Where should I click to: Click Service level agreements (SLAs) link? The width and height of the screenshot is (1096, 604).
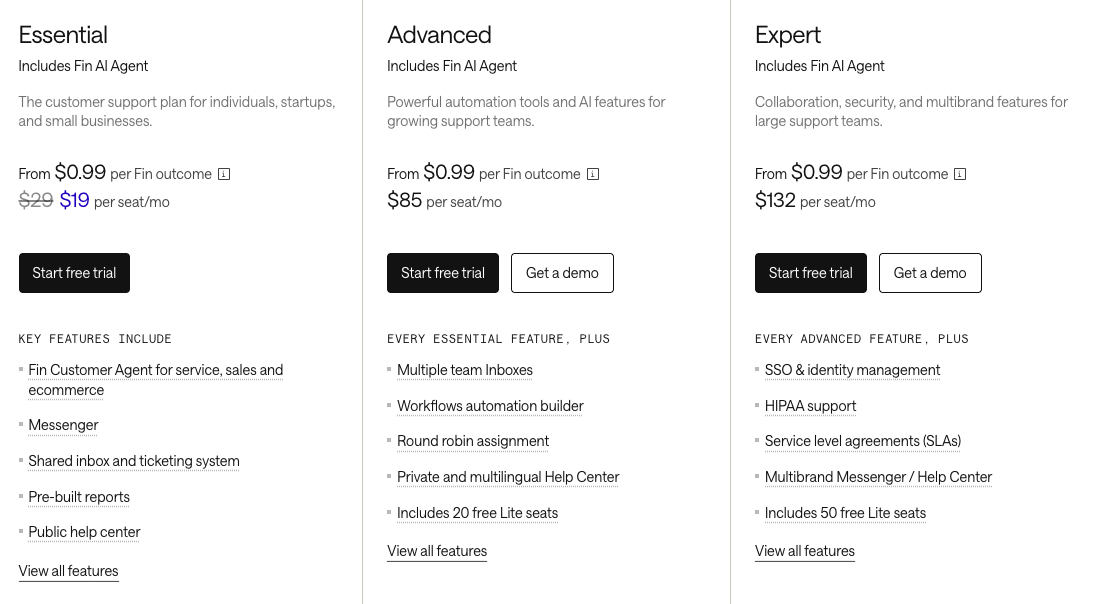[863, 441]
